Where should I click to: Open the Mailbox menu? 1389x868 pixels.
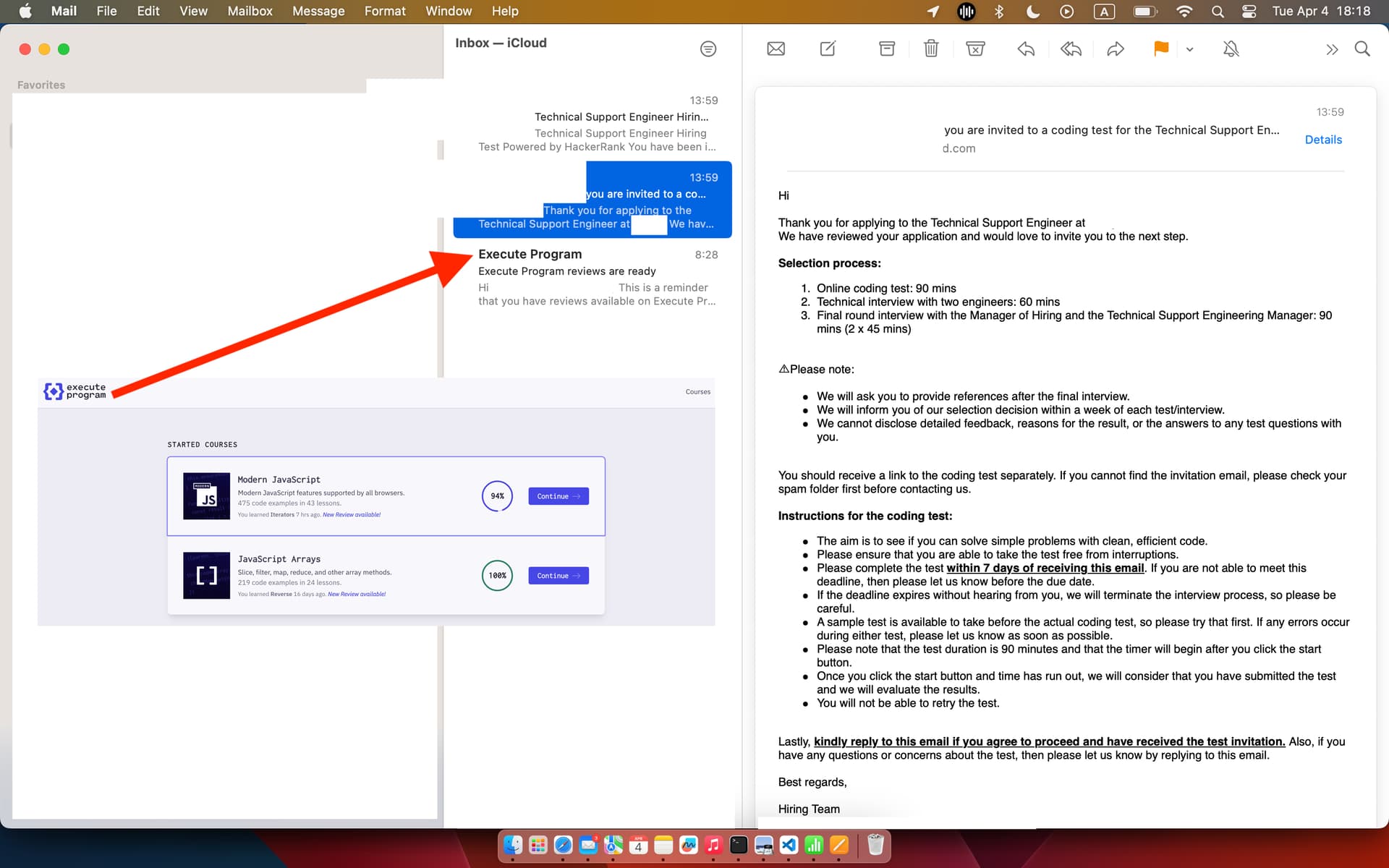click(x=250, y=12)
